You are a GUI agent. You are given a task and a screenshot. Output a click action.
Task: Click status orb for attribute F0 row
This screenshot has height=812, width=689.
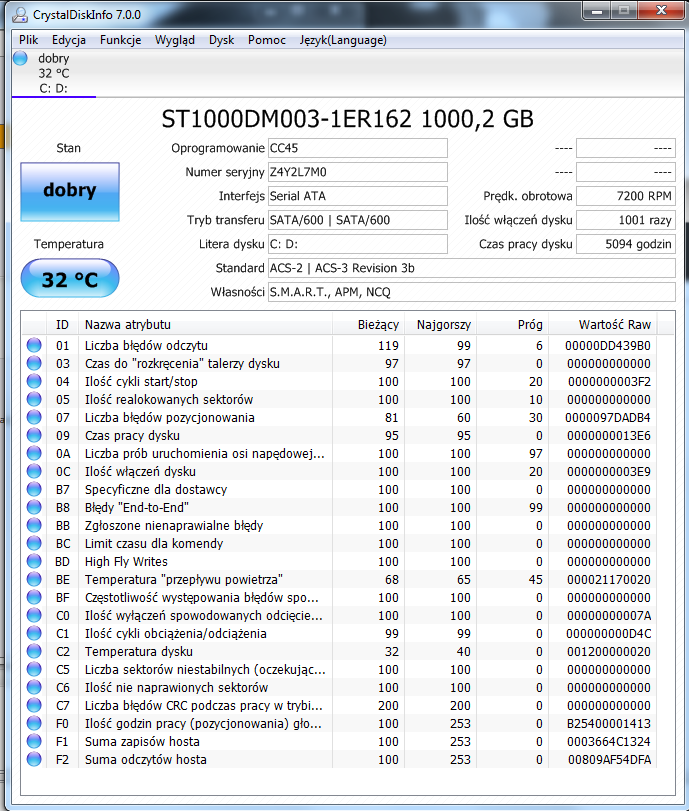tap(34, 723)
